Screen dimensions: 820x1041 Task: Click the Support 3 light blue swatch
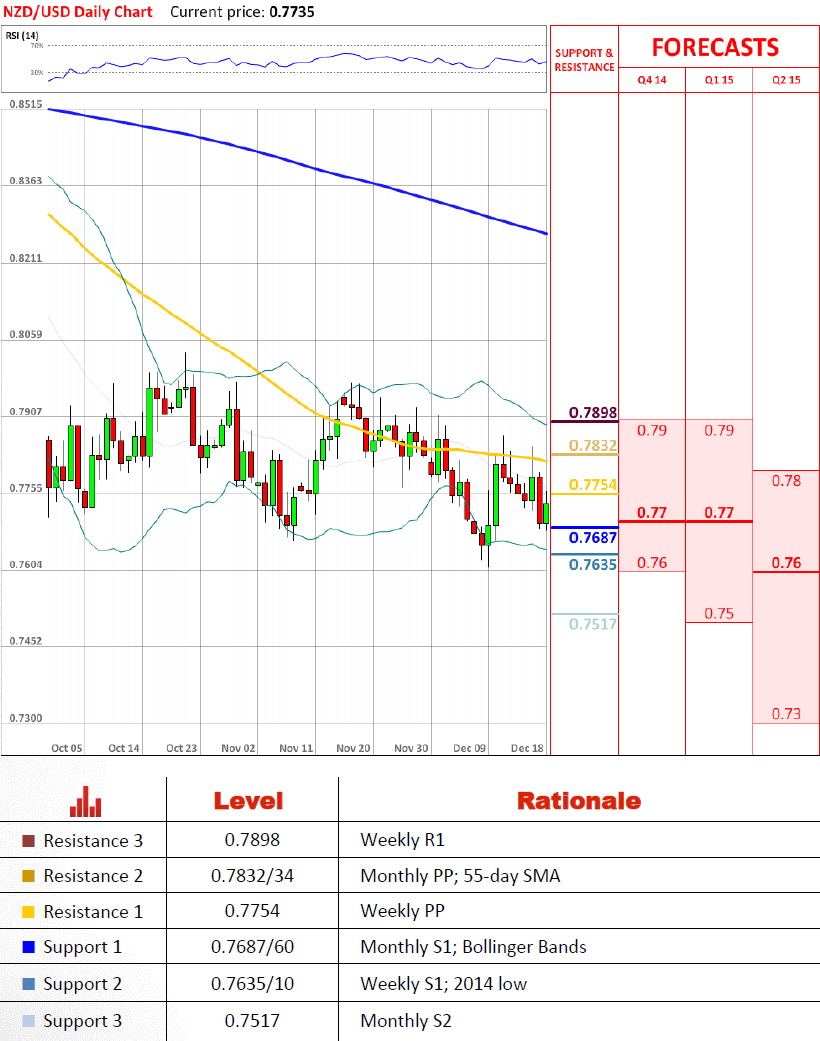click(29, 1021)
